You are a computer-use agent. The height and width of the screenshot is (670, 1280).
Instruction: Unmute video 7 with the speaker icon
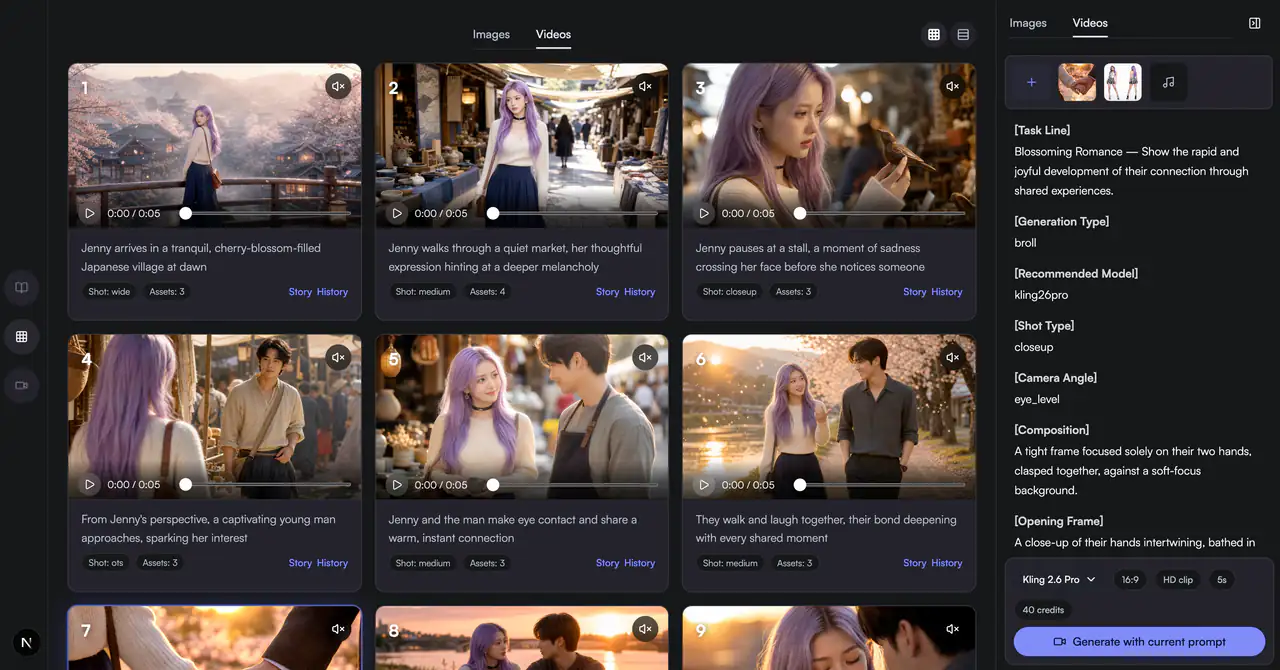[x=338, y=628]
